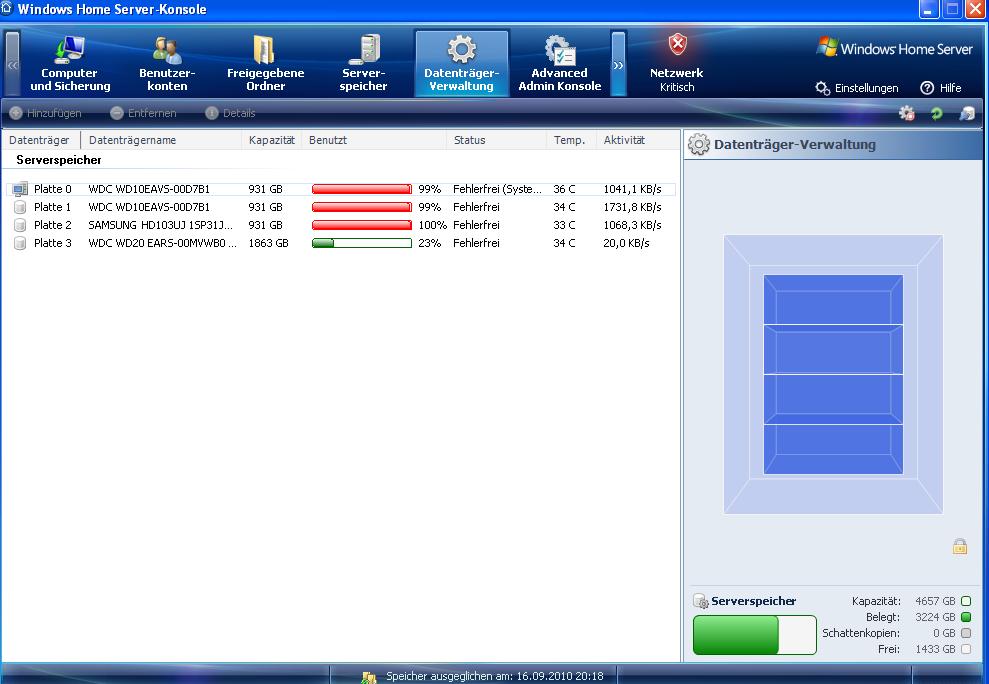Sort by the Aktivität column header
989x684 pixels.
pyautogui.click(x=638, y=140)
